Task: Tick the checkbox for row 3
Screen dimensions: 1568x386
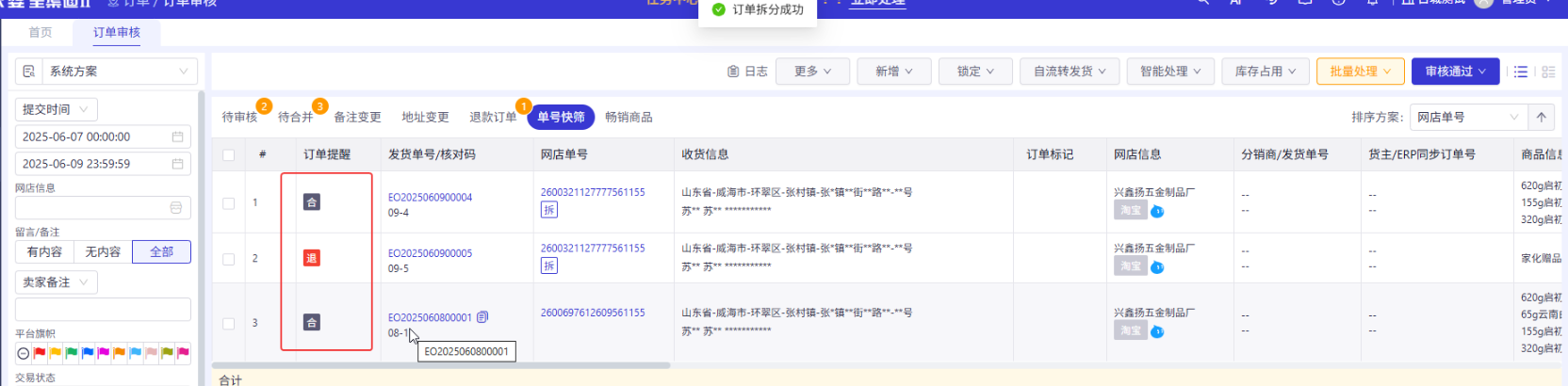Action: click(x=229, y=323)
